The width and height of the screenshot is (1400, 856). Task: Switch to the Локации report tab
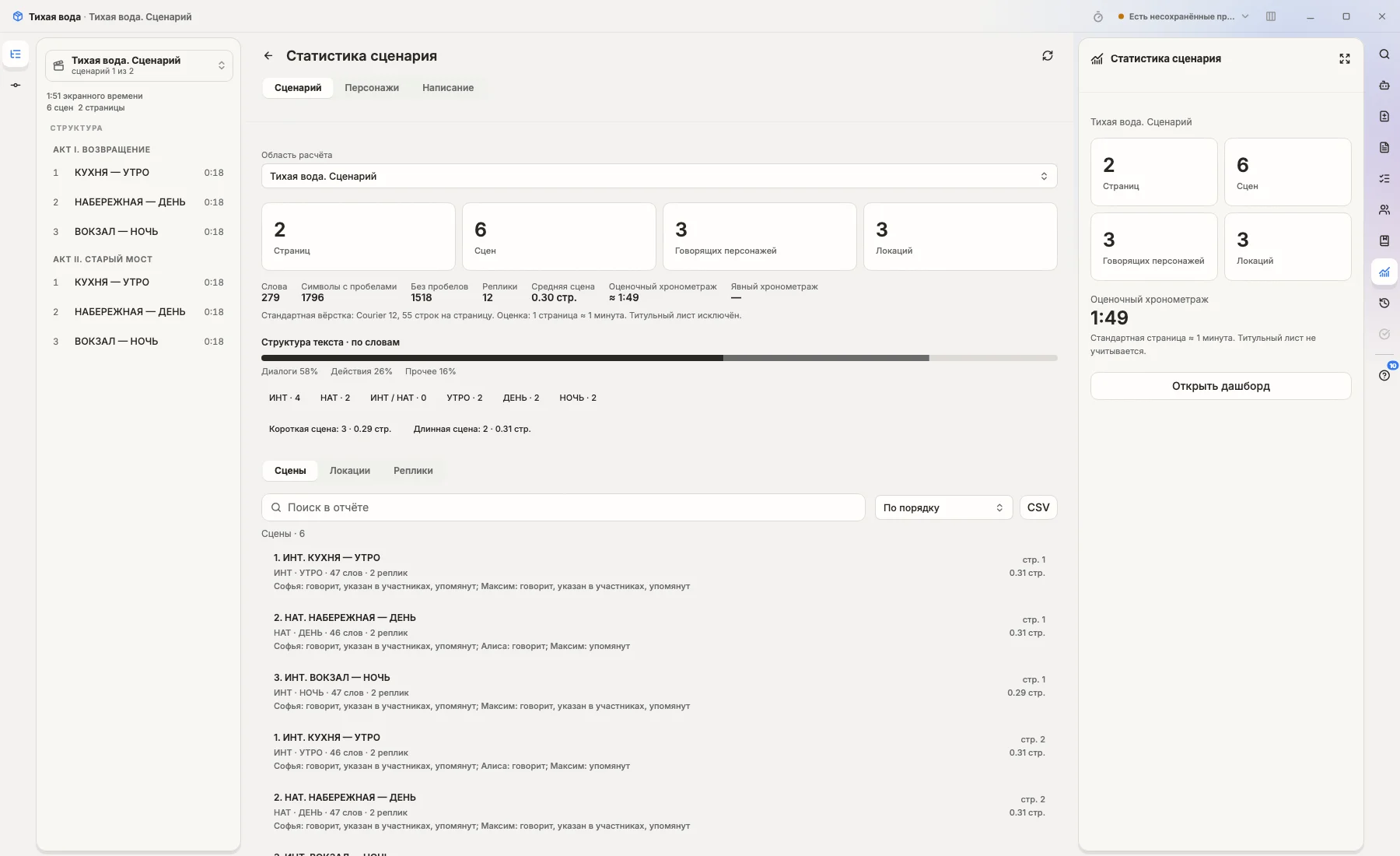[350, 471]
